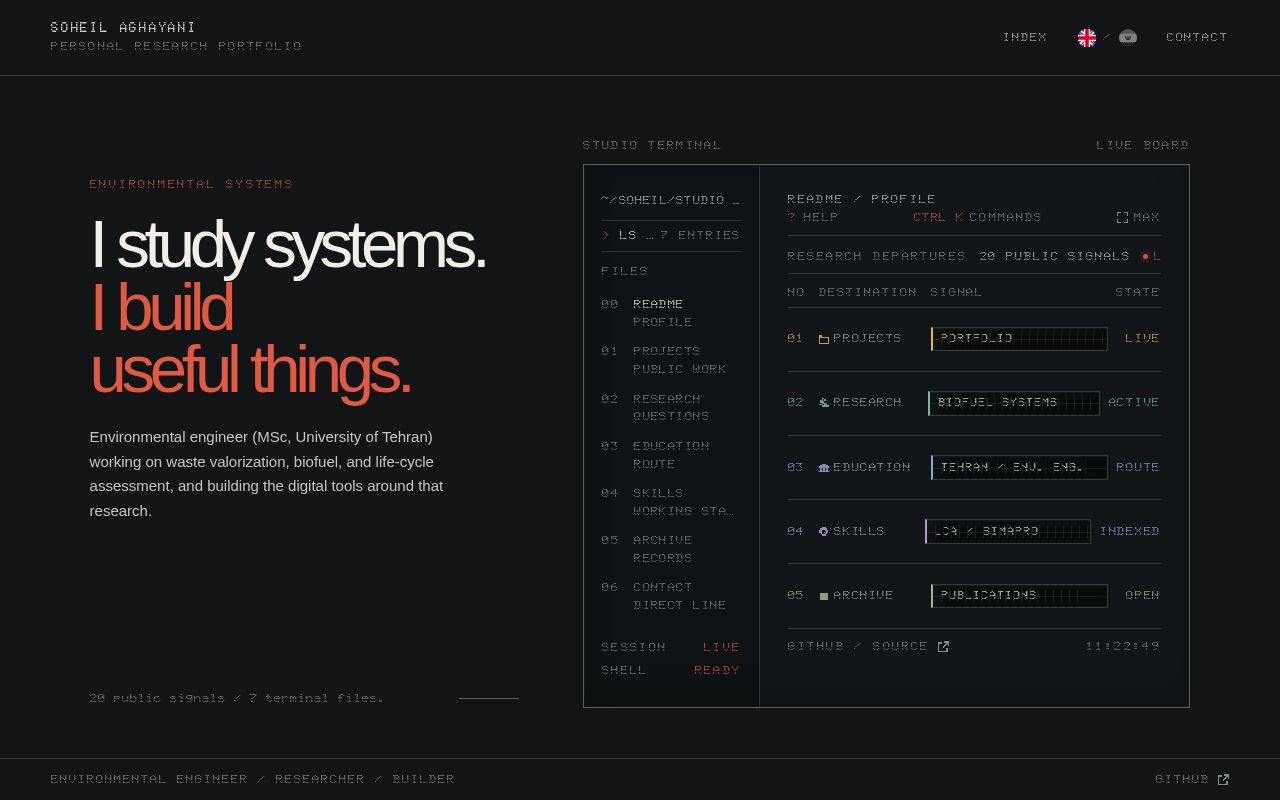Click the Session LIVE status text
This screenshot has height=800, width=1280.
[x=721, y=647]
